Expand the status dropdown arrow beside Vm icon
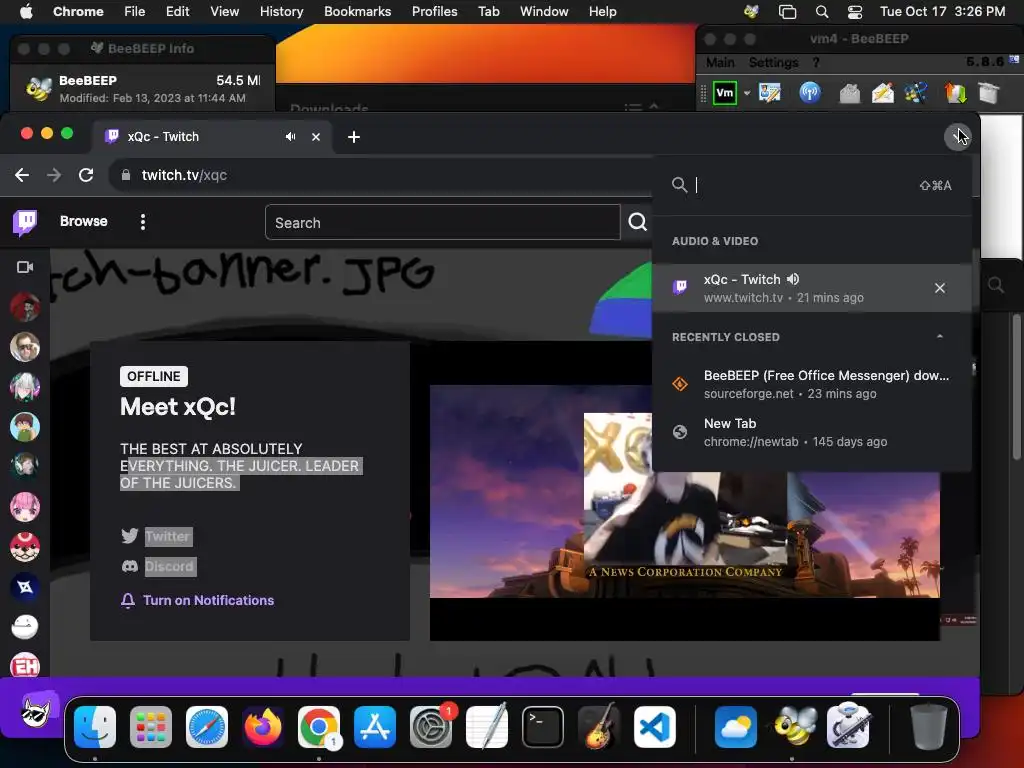 pos(746,93)
